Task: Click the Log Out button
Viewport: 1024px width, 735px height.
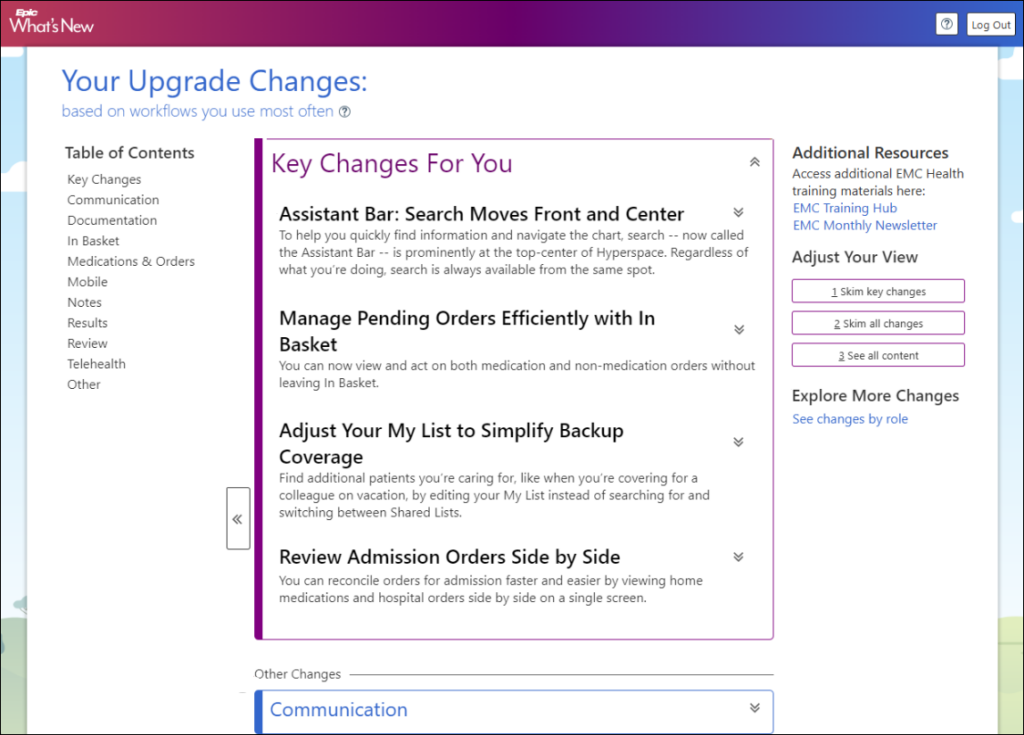Action: 990,24
